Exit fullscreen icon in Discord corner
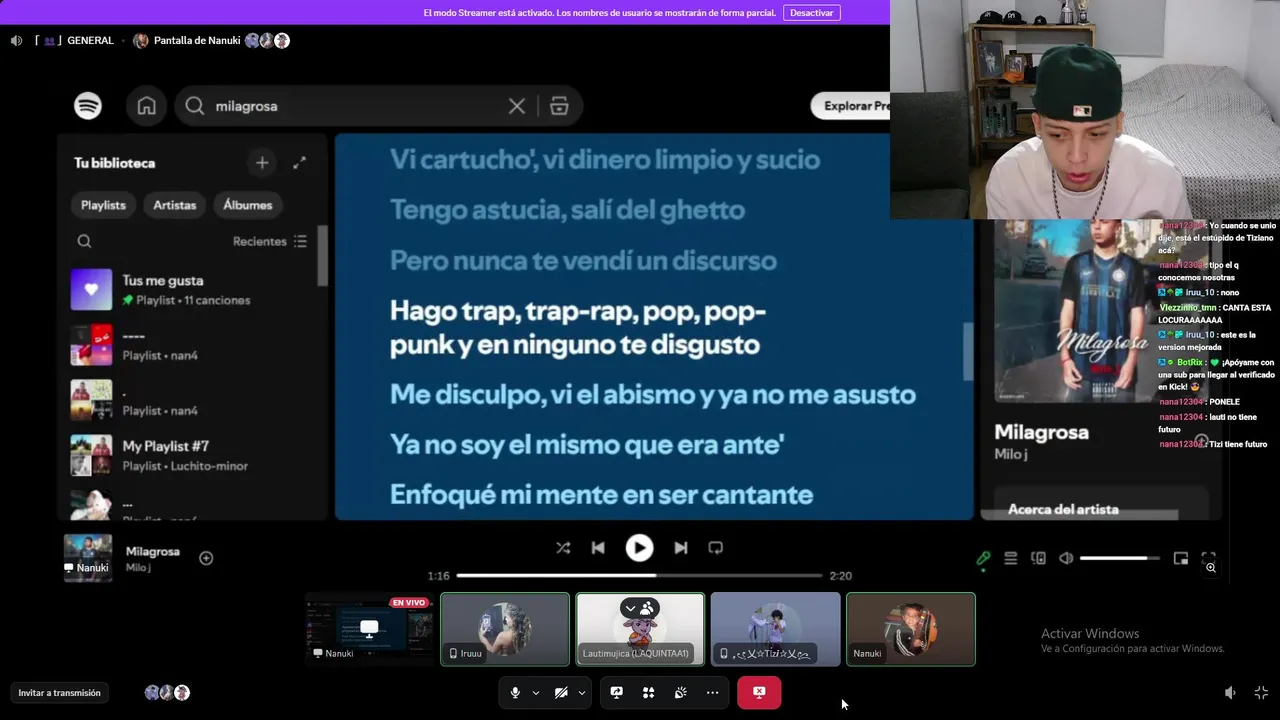 [1261, 692]
